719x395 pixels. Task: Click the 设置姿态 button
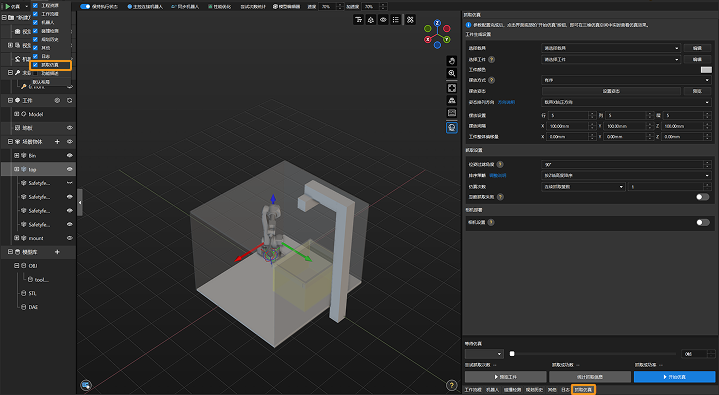tap(611, 91)
